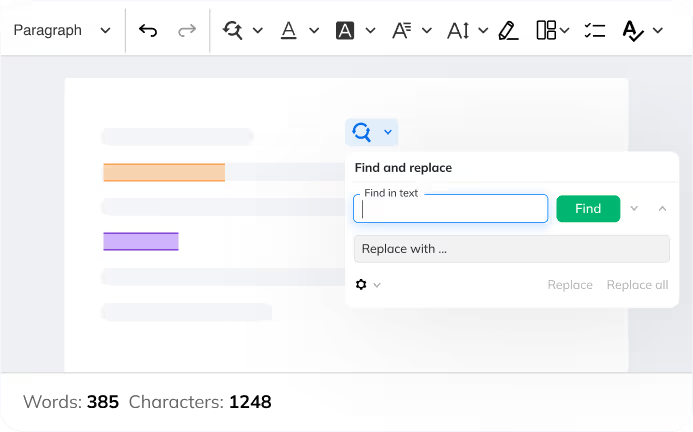The width and height of the screenshot is (693, 432).
Task: Select the highlighter pen tool
Action: click(508, 31)
